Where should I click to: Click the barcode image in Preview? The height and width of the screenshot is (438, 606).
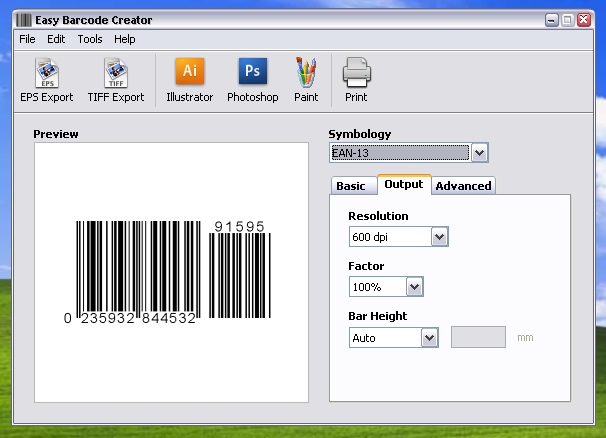pos(167,272)
